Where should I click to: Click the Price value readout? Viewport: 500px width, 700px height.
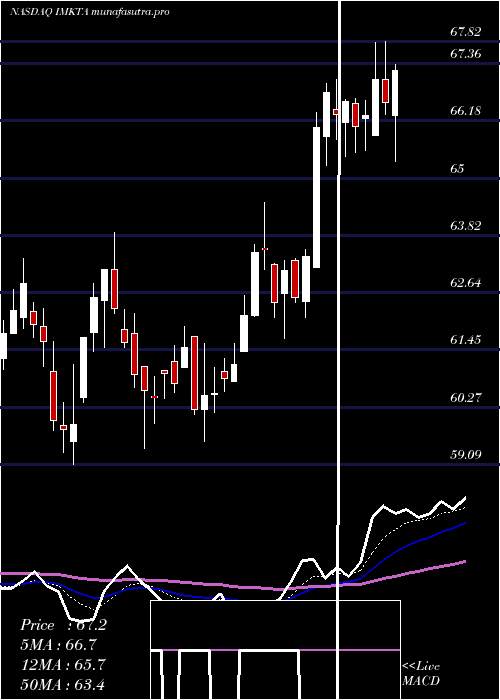(63, 625)
